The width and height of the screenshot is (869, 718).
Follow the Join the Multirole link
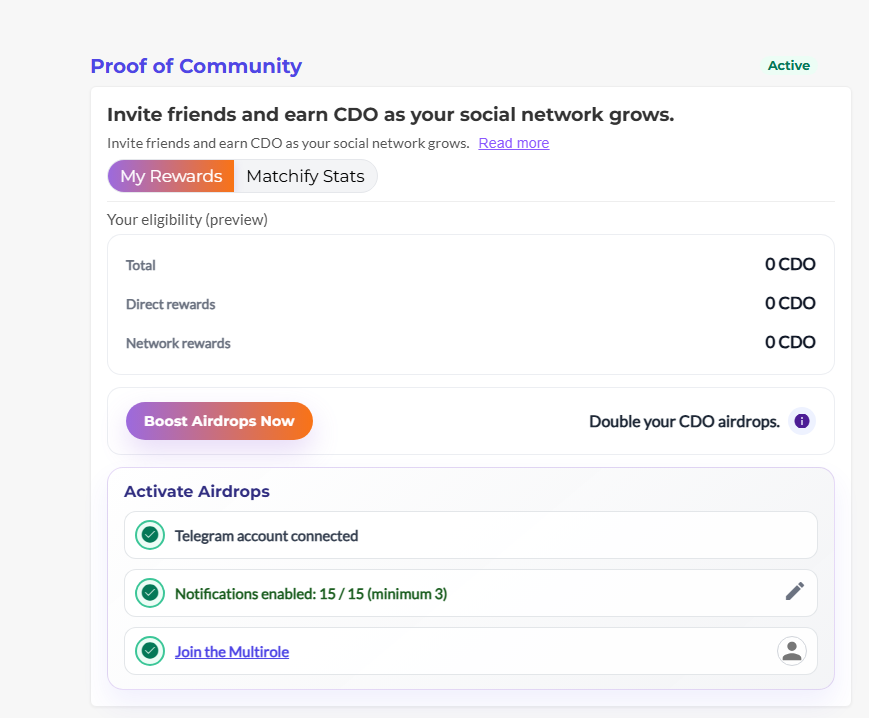point(232,652)
